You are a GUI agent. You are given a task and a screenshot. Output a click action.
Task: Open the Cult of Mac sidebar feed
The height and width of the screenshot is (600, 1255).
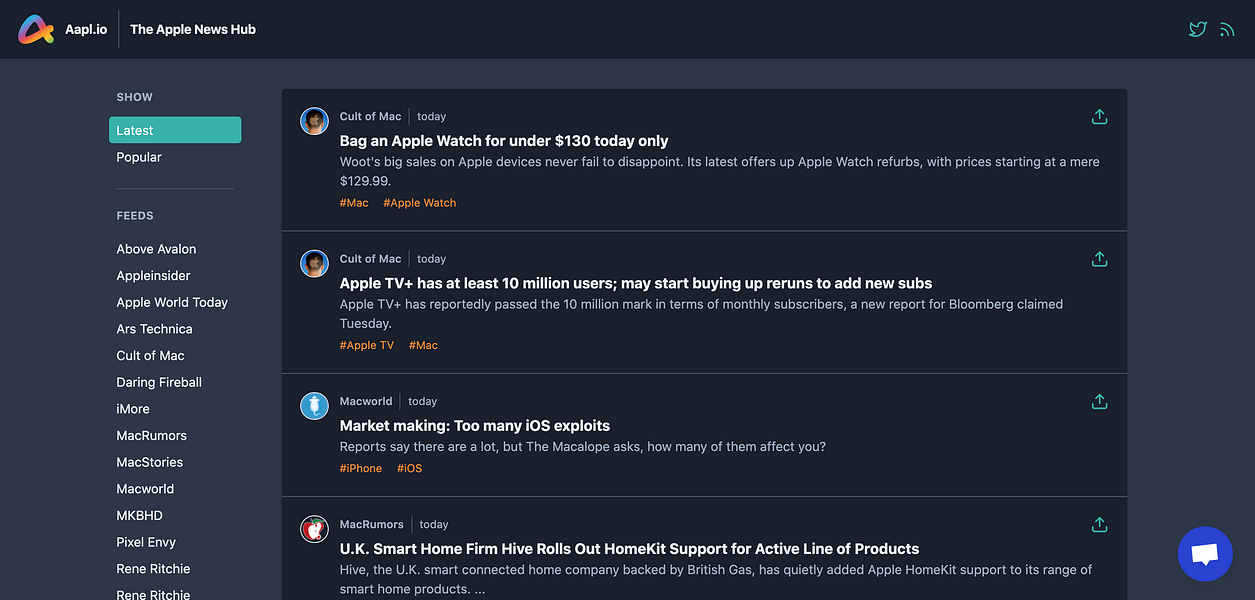150,356
